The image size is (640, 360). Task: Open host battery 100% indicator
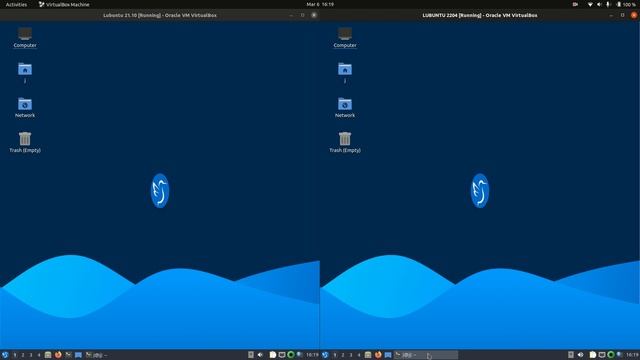pyautogui.click(x=627, y=4)
